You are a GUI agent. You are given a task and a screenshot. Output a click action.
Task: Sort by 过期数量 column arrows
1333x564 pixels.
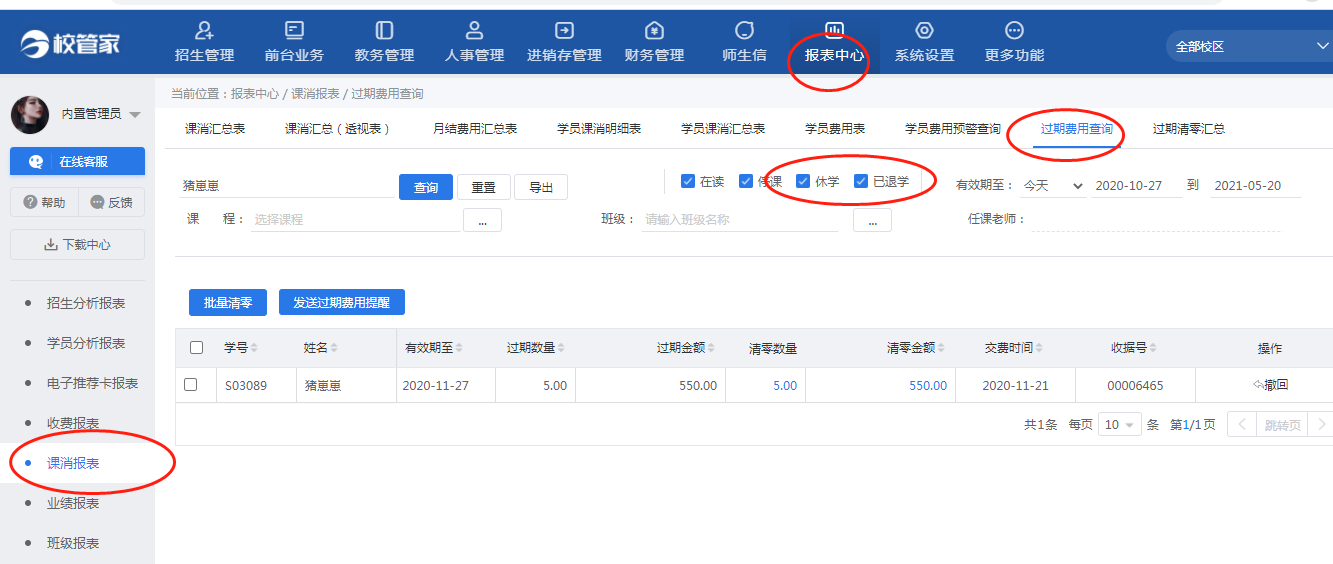[x=561, y=348]
